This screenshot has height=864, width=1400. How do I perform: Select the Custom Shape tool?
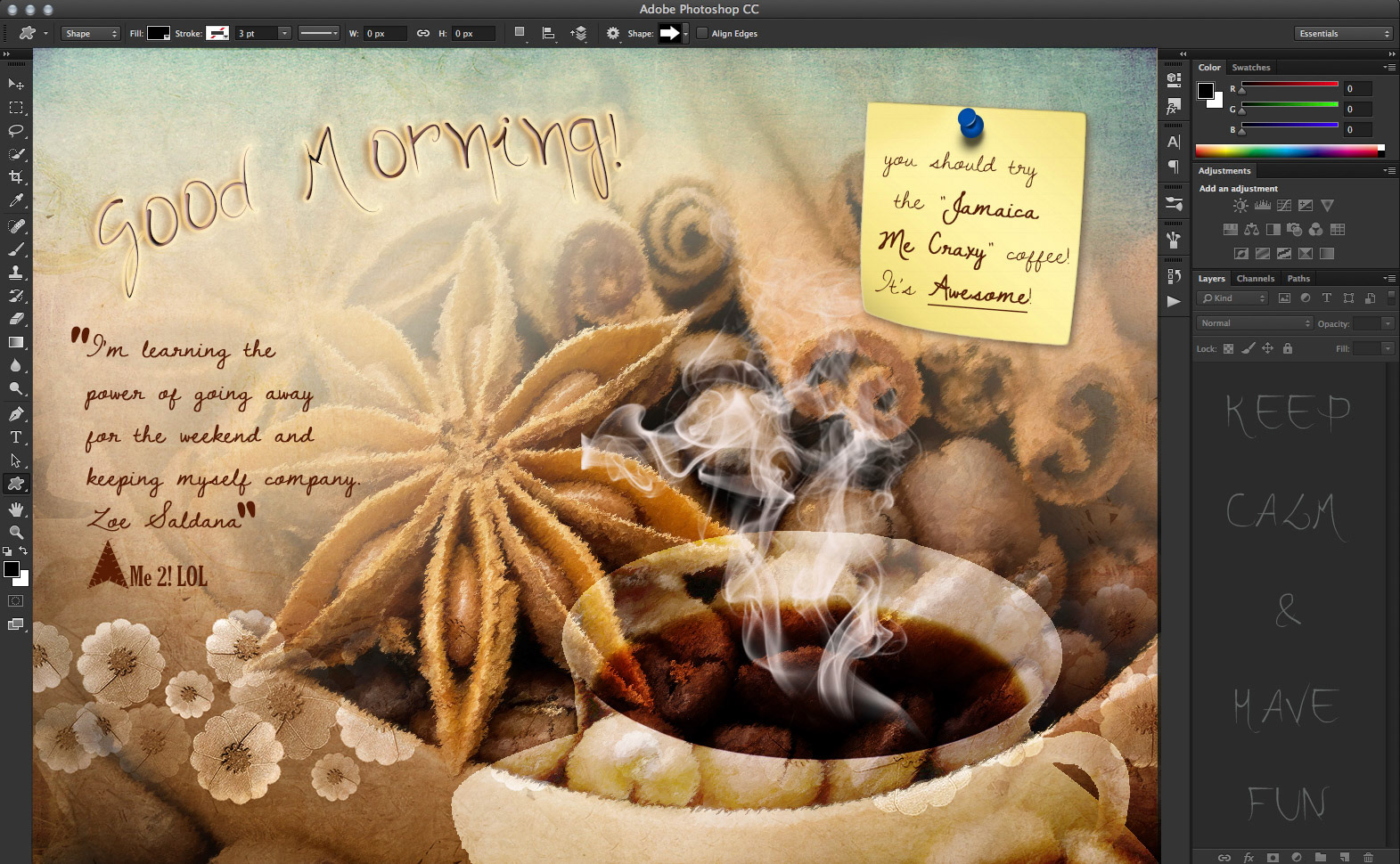point(16,484)
